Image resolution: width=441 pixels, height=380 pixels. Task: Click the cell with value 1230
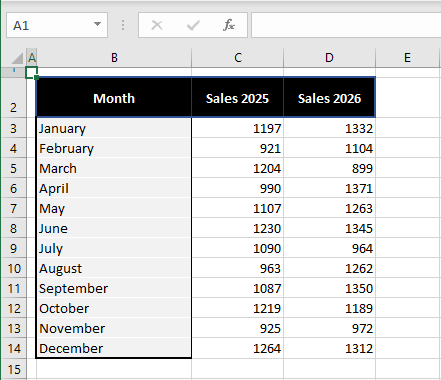tap(238, 228)
